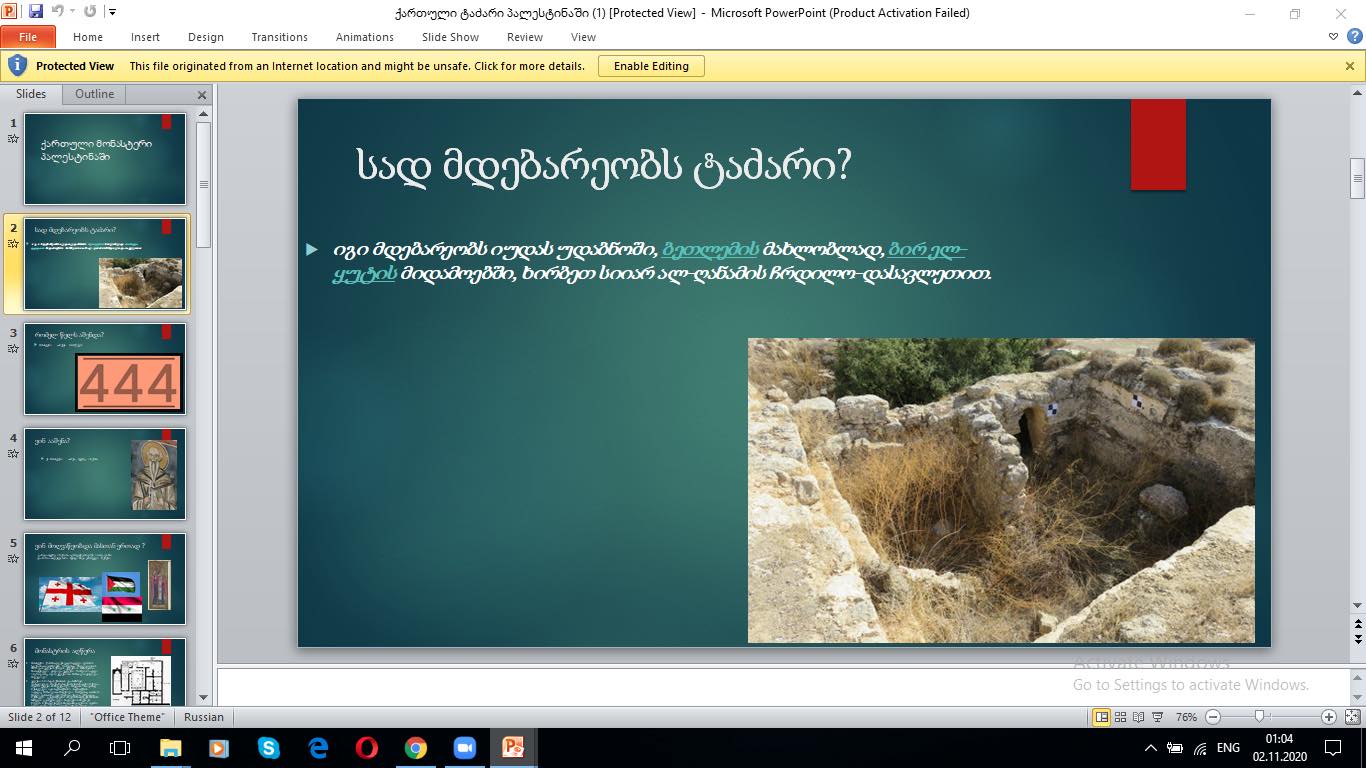Switch to the Outline pane tab
Viewport: 1366px width, 768px height.
(x=94, y=94)
